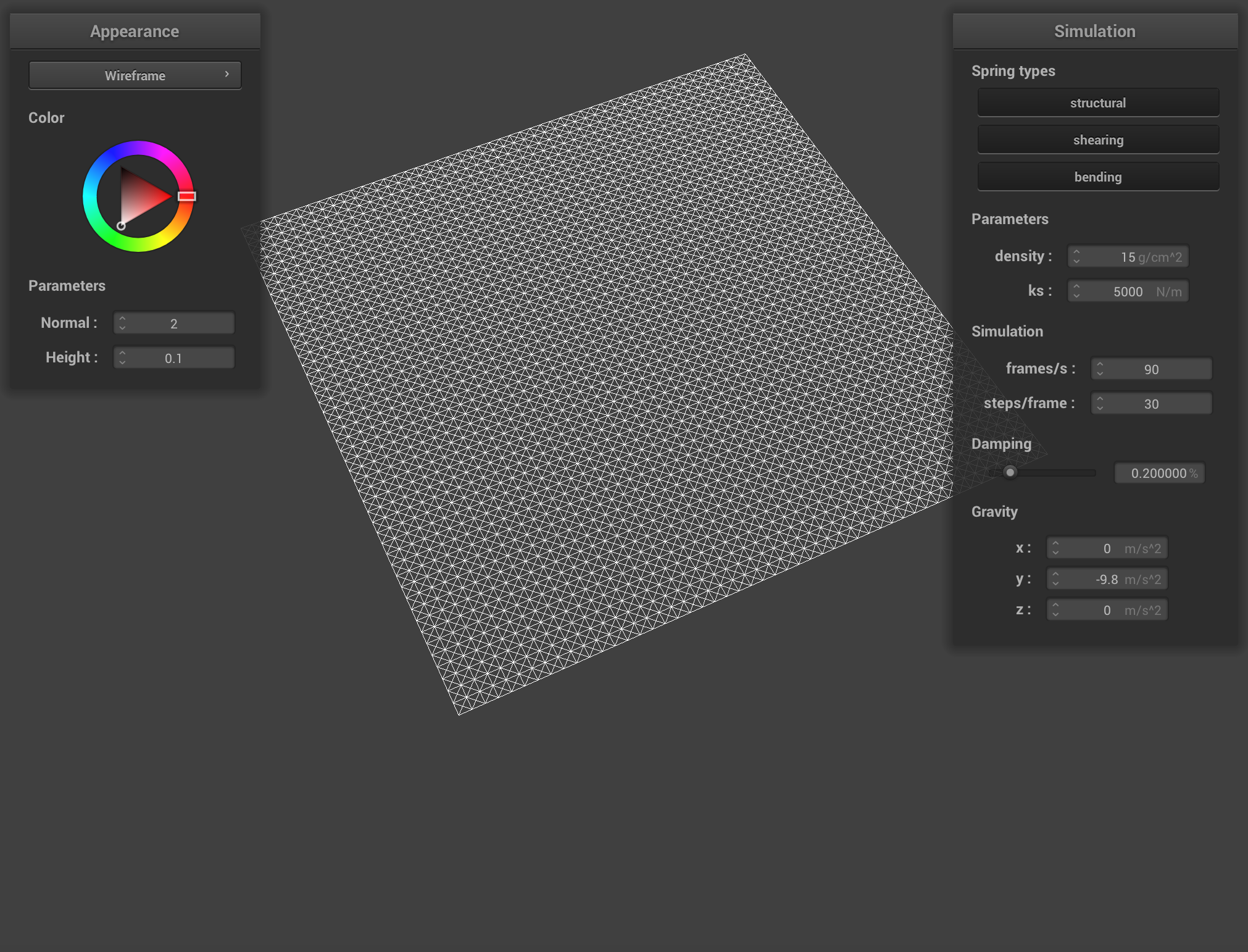Click the gravity y stepper arrows
The height and width of the screenshot is (952, 1248).
point(1055,578)
